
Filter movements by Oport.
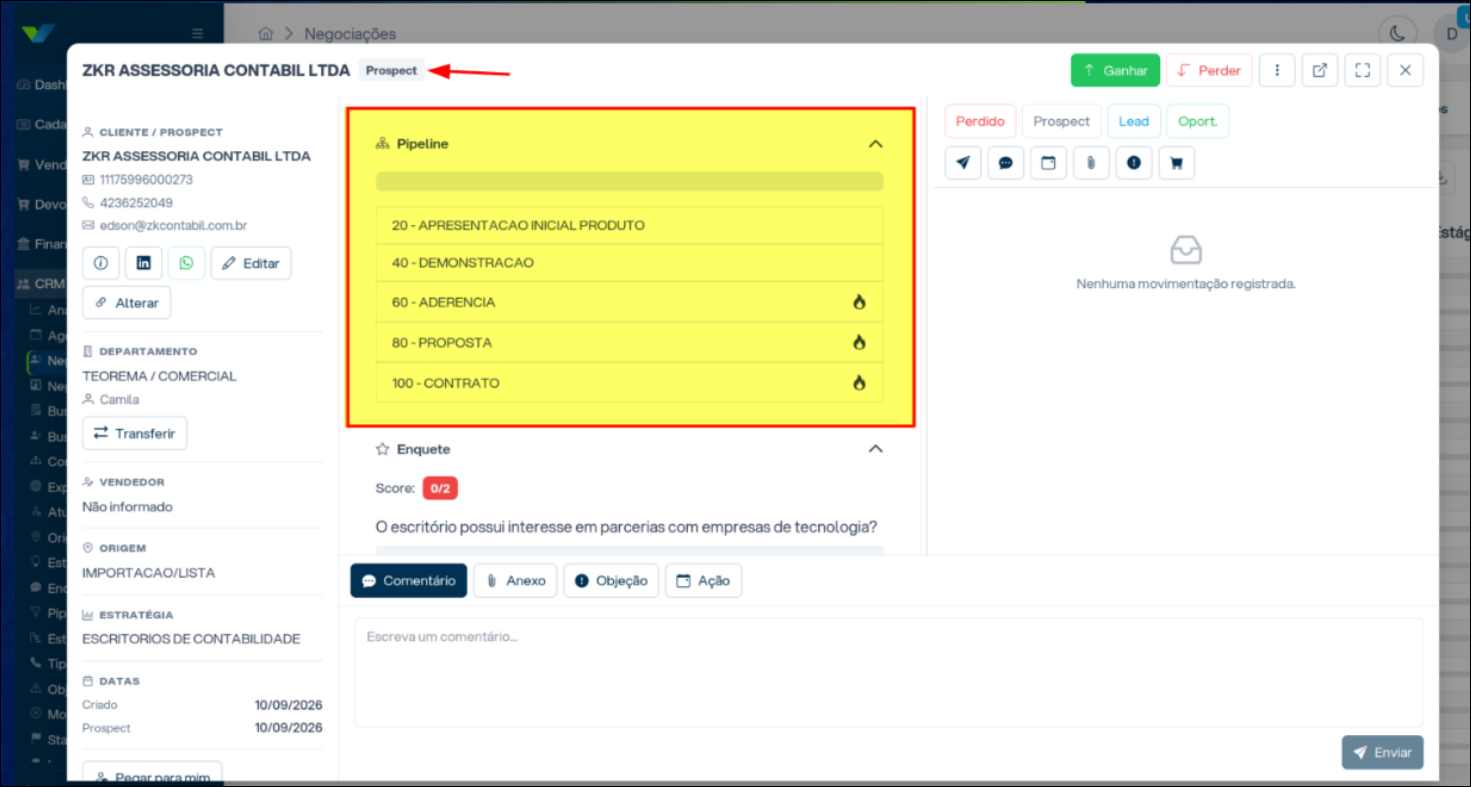(x=1198, y=121)
